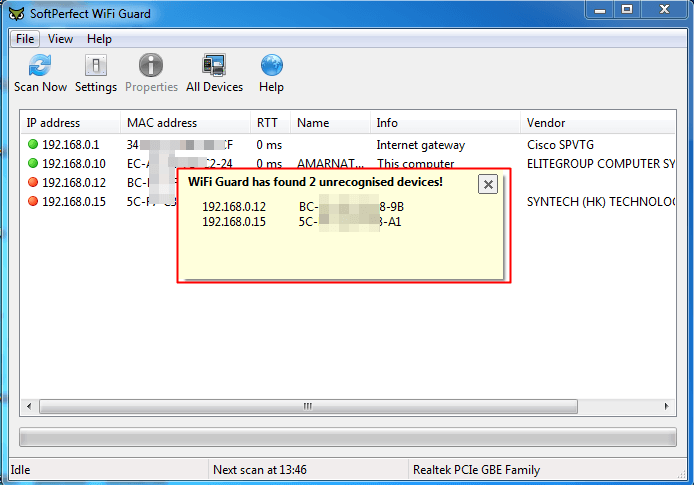The image size is (694, 485).
Task: Sort by Name column header
Action: 330,123
